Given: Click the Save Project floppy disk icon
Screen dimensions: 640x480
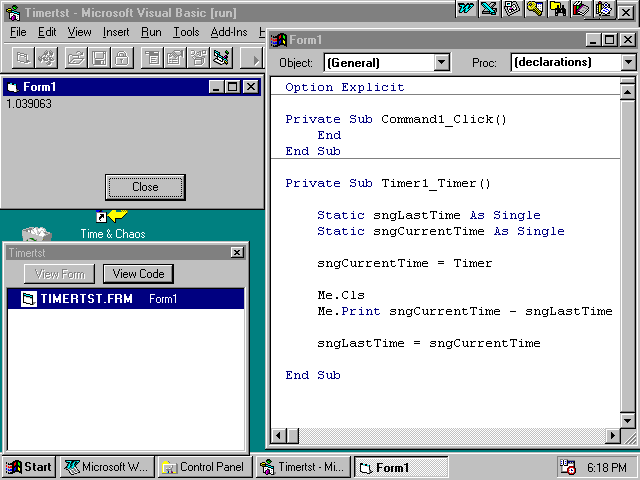Looking at the screenshot, I should 99,58.
